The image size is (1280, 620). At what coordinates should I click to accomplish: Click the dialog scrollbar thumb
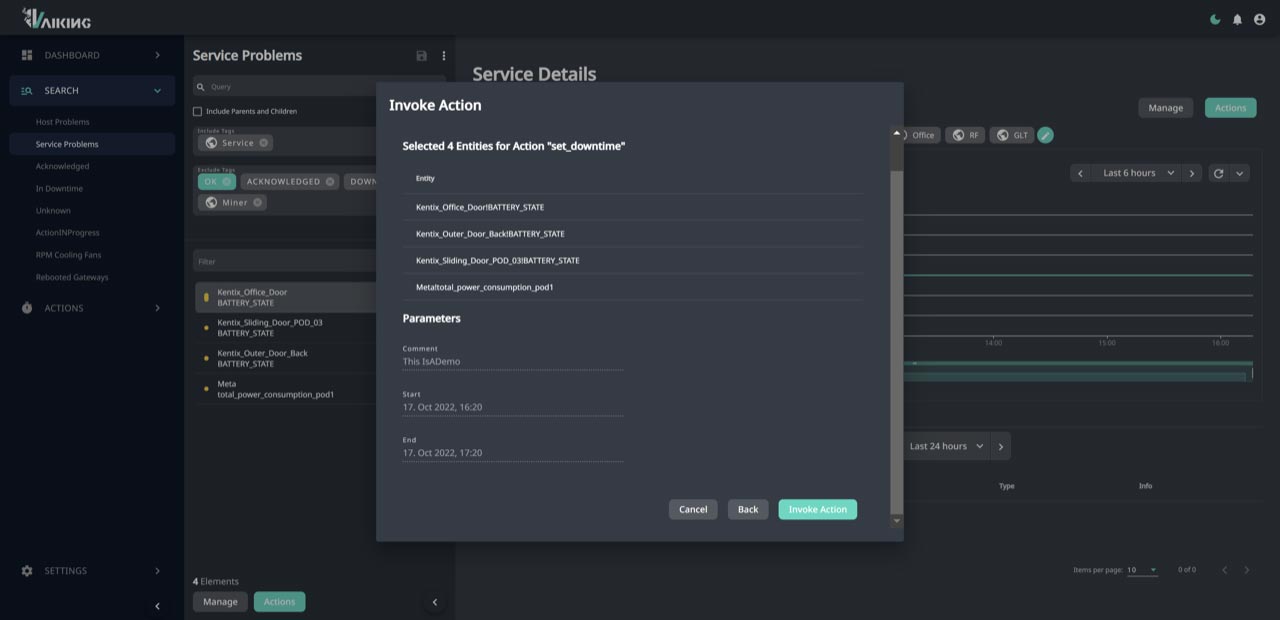897,340
